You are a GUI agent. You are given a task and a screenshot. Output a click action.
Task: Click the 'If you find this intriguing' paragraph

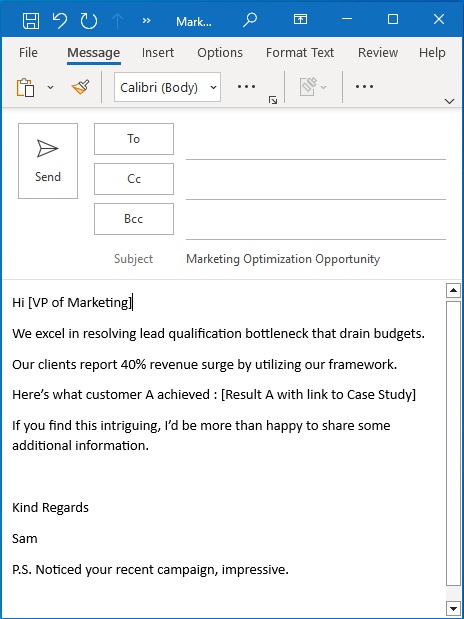[201, 436]
